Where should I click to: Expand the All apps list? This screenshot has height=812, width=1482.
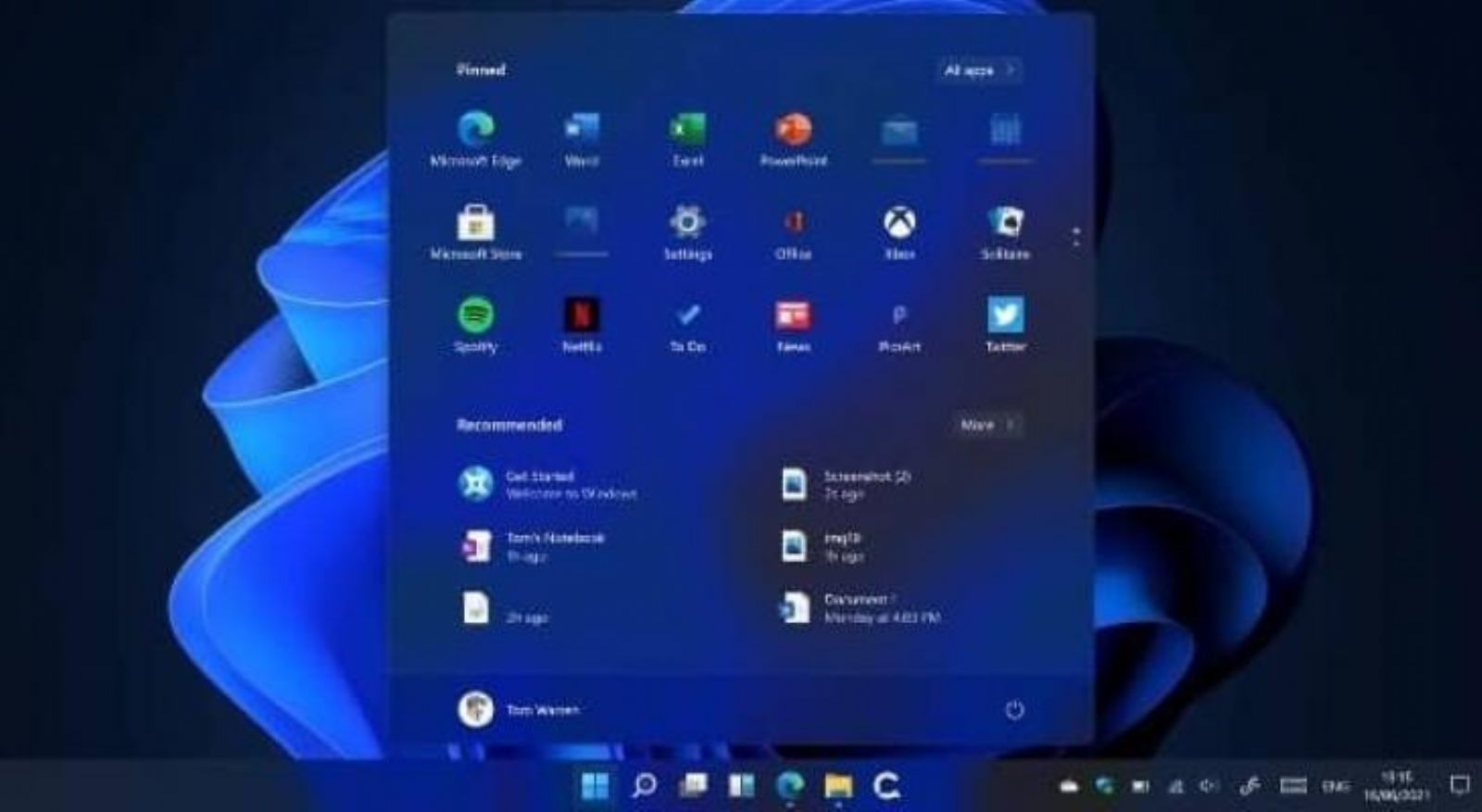coord(979,69)
